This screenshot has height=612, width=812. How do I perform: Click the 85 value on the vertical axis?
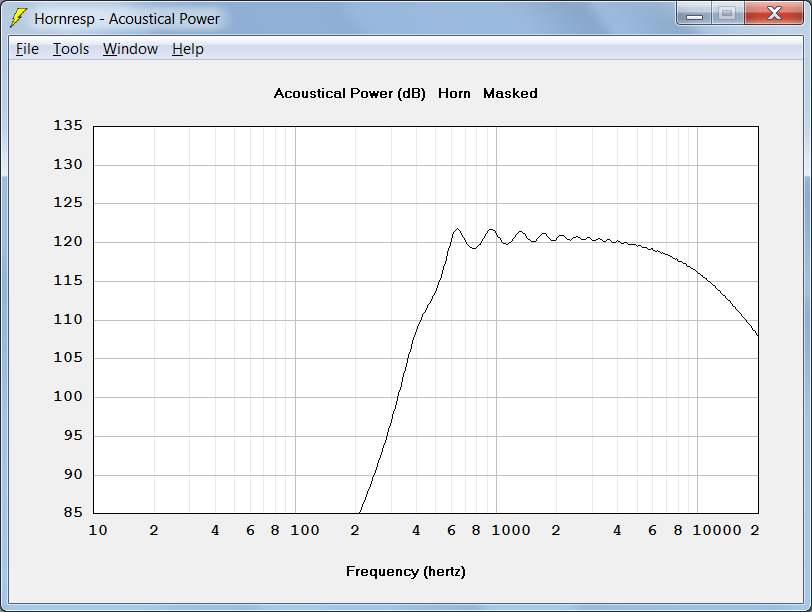73,513
